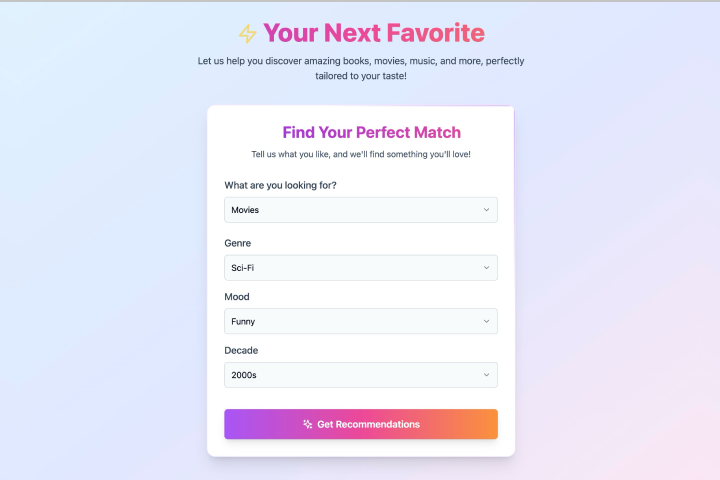The image size is (720, 480).
Task: Click the Decade field label
Action: [241, 350]
